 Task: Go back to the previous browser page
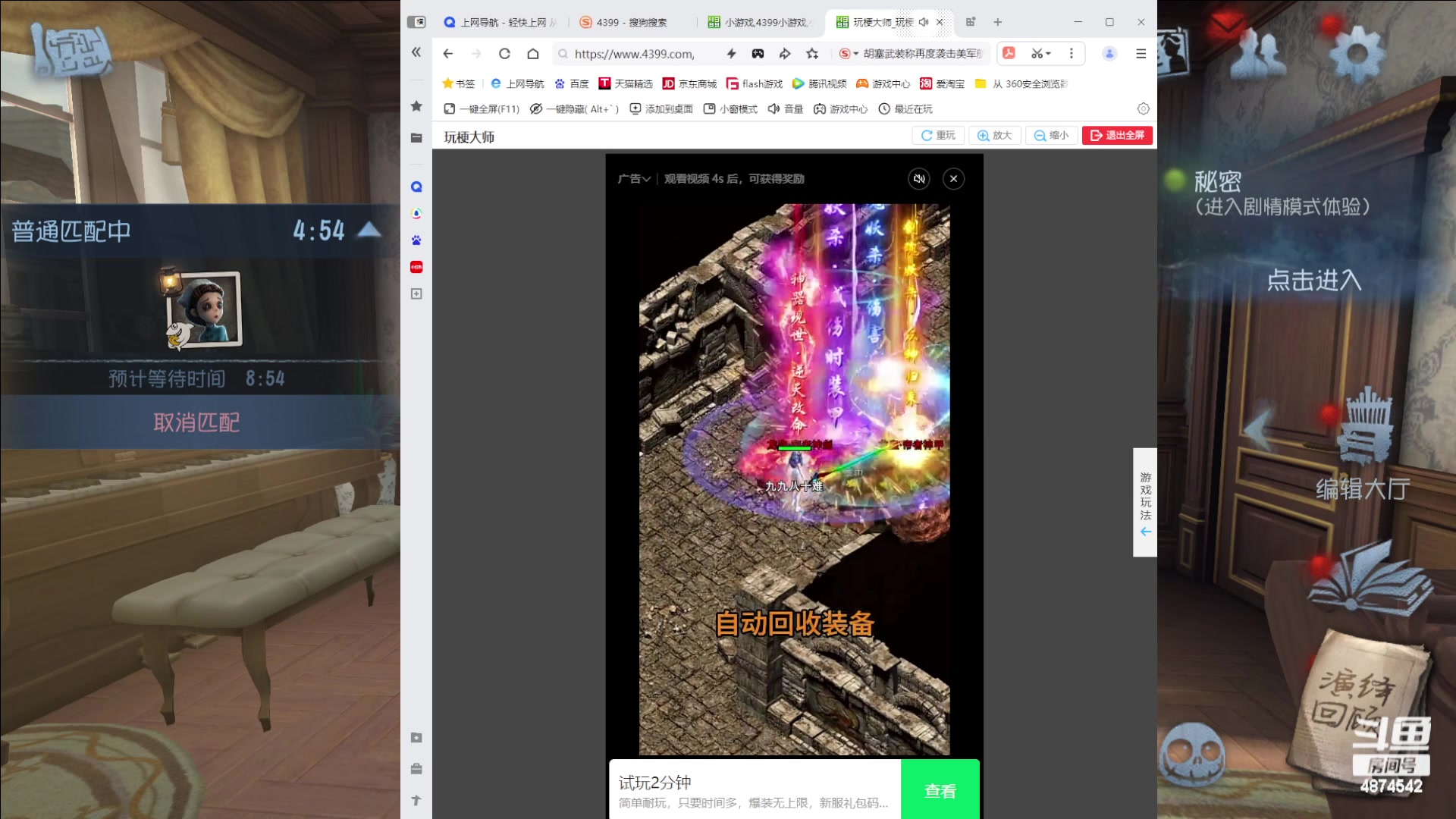[x=448, y=54]
